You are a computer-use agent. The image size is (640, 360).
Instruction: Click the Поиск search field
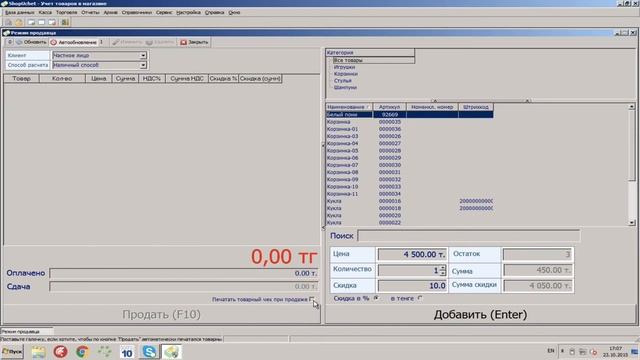(469, 236)
